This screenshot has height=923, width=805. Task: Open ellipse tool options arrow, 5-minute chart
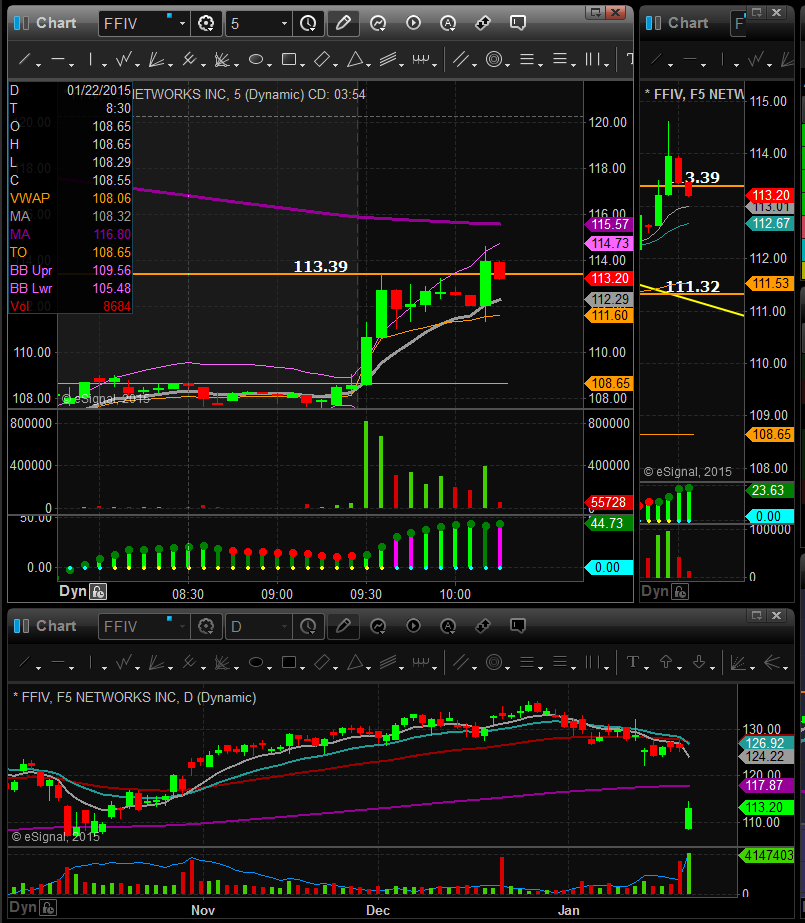click(x=269, y=64)
